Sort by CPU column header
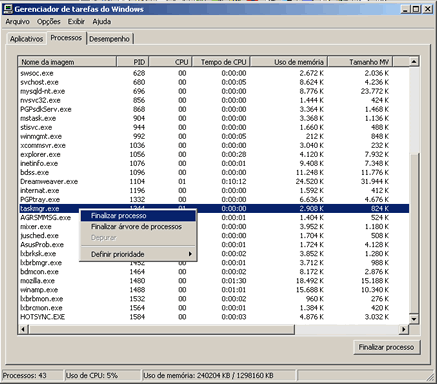This screenshot has width=437, height=384. pyautogui.click(x=170, y=62)
